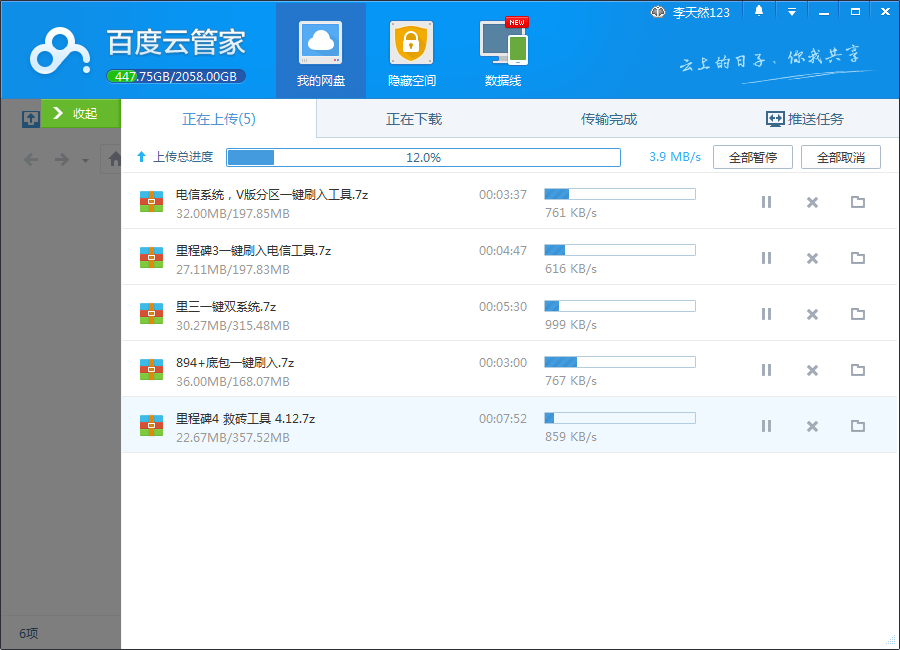Open the 推送任务 tab
Screen dimensions: 900x650
(x=804, y=119)
